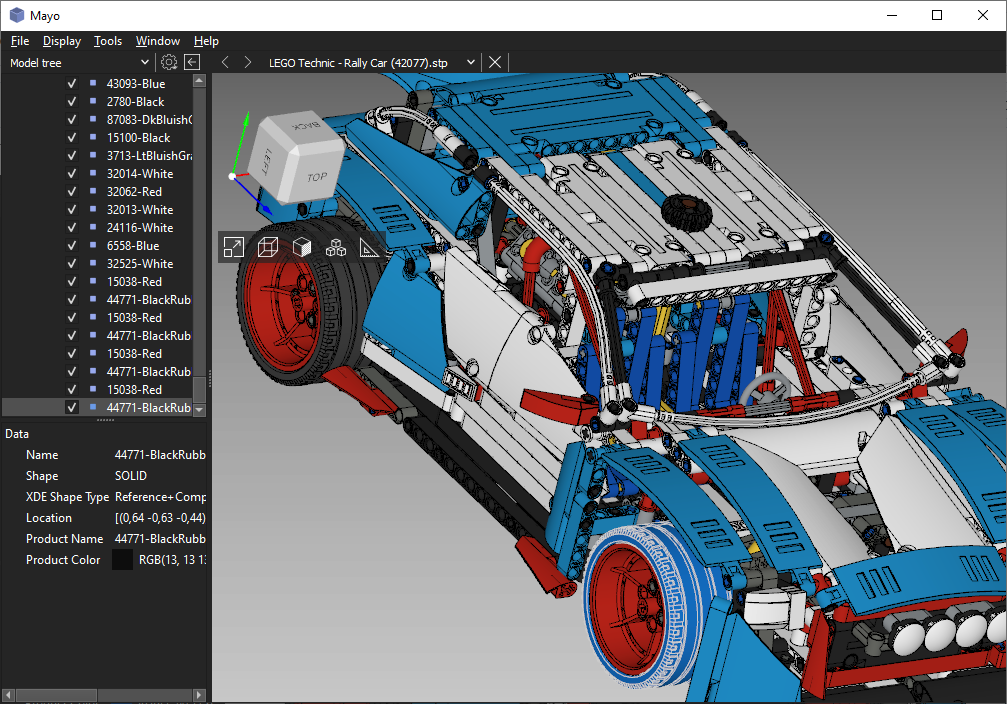Toggle checkbox for 32013-White
Image resolution: width=1007 pixels, height=704 pixels.
[x=72, y=209]
